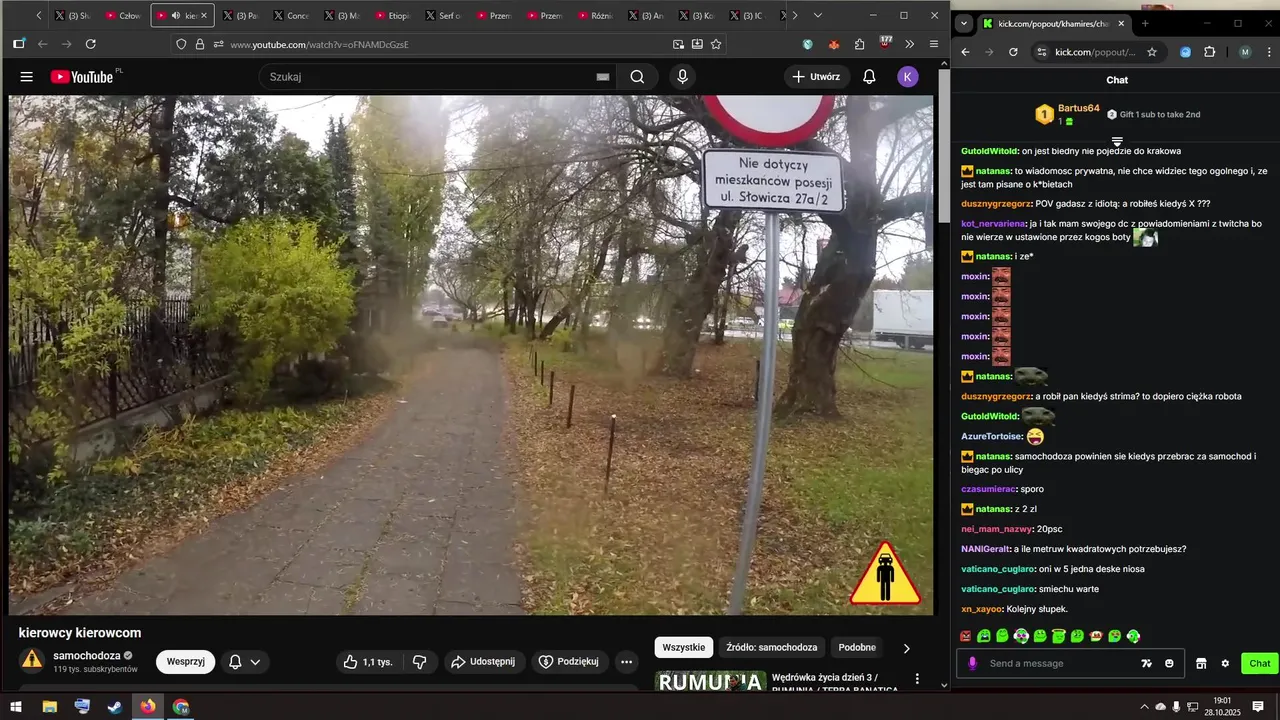Open File Explorer from taskbar
The height and width of the screenshot is (720, 1280).
pos(49,707)
